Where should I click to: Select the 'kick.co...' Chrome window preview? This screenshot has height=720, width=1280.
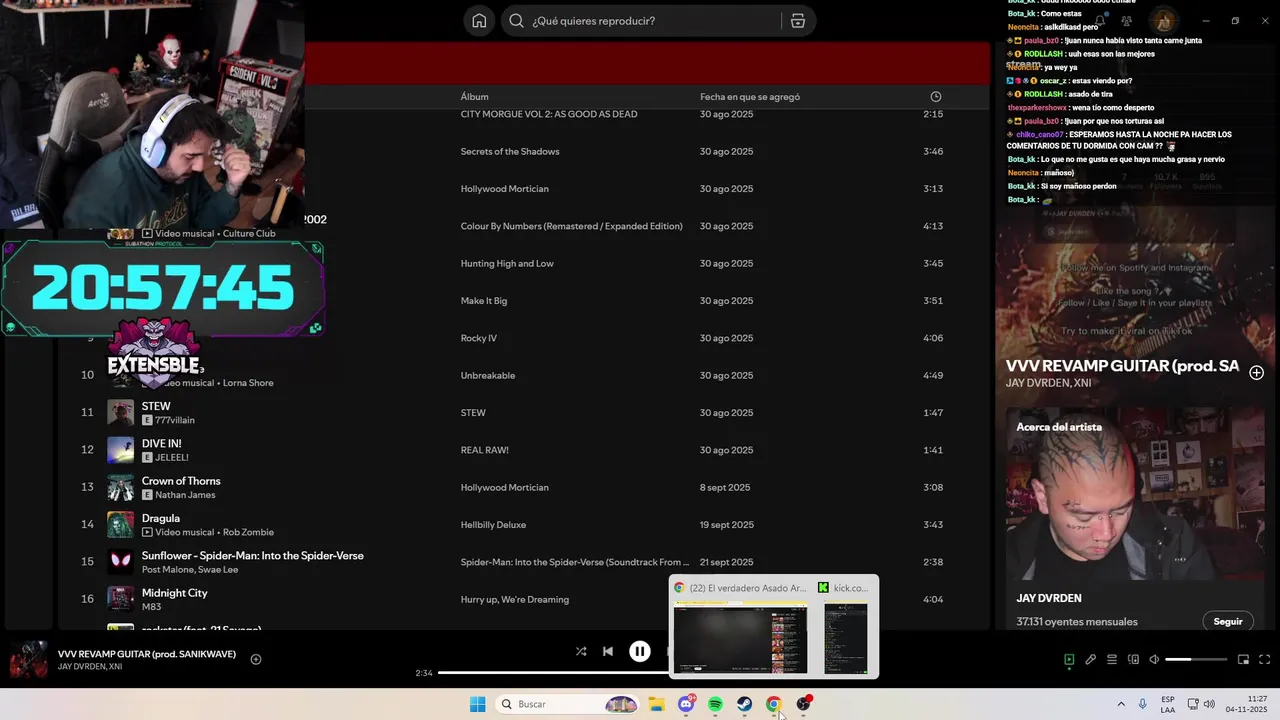pyautogui.click(x=845, y=627)
